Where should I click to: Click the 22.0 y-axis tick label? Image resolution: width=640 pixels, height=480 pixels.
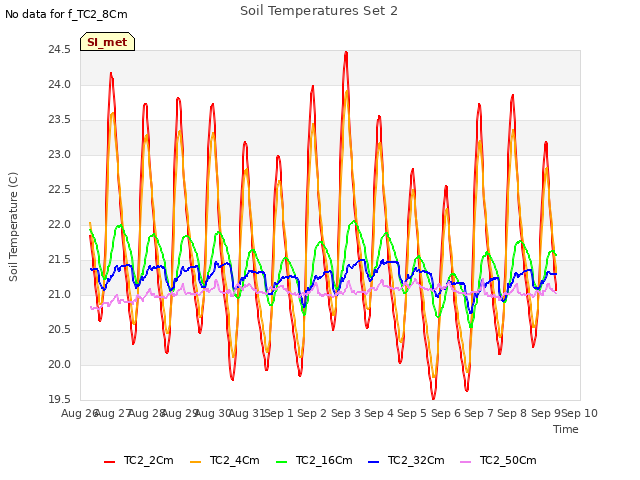point(60,224)
